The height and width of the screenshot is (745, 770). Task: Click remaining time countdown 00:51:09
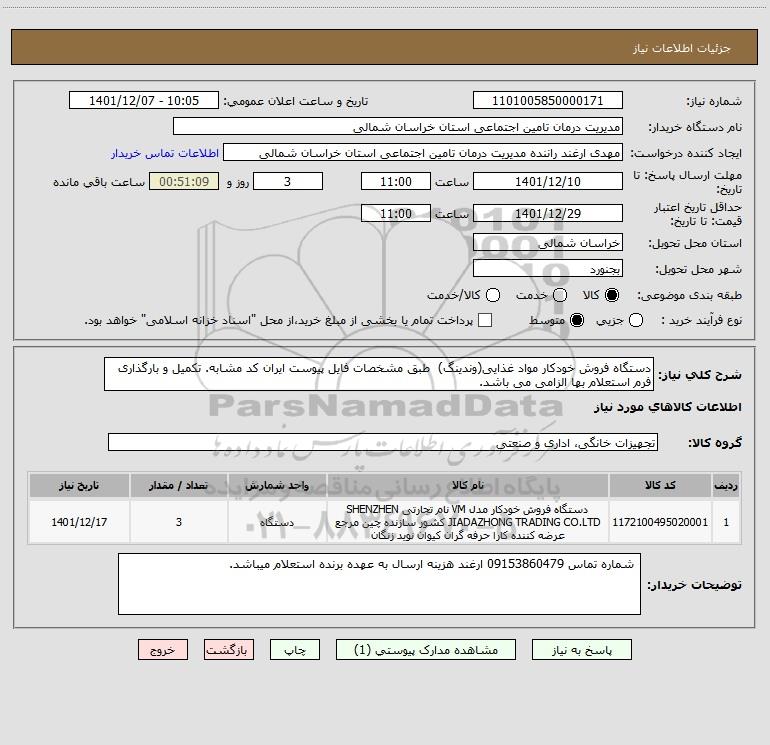[184, 181]
